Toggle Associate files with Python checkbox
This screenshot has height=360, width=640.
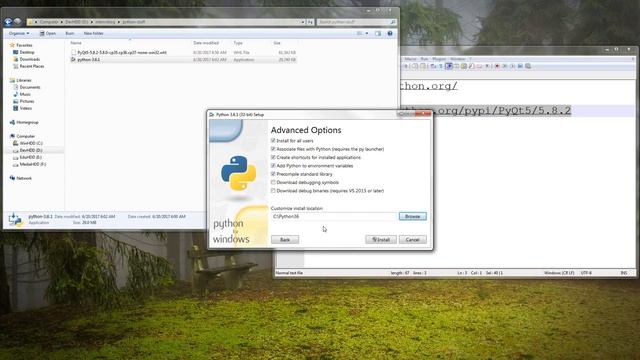(273, 149)
